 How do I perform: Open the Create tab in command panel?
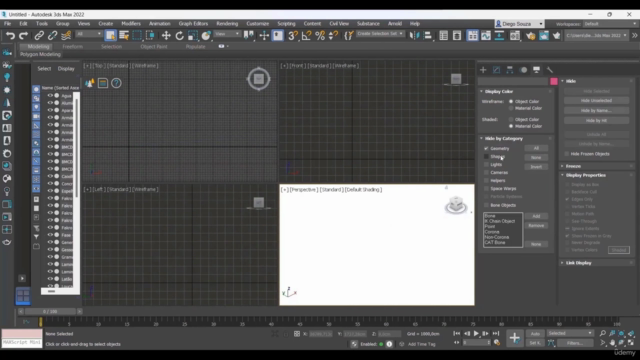[483, 70]
